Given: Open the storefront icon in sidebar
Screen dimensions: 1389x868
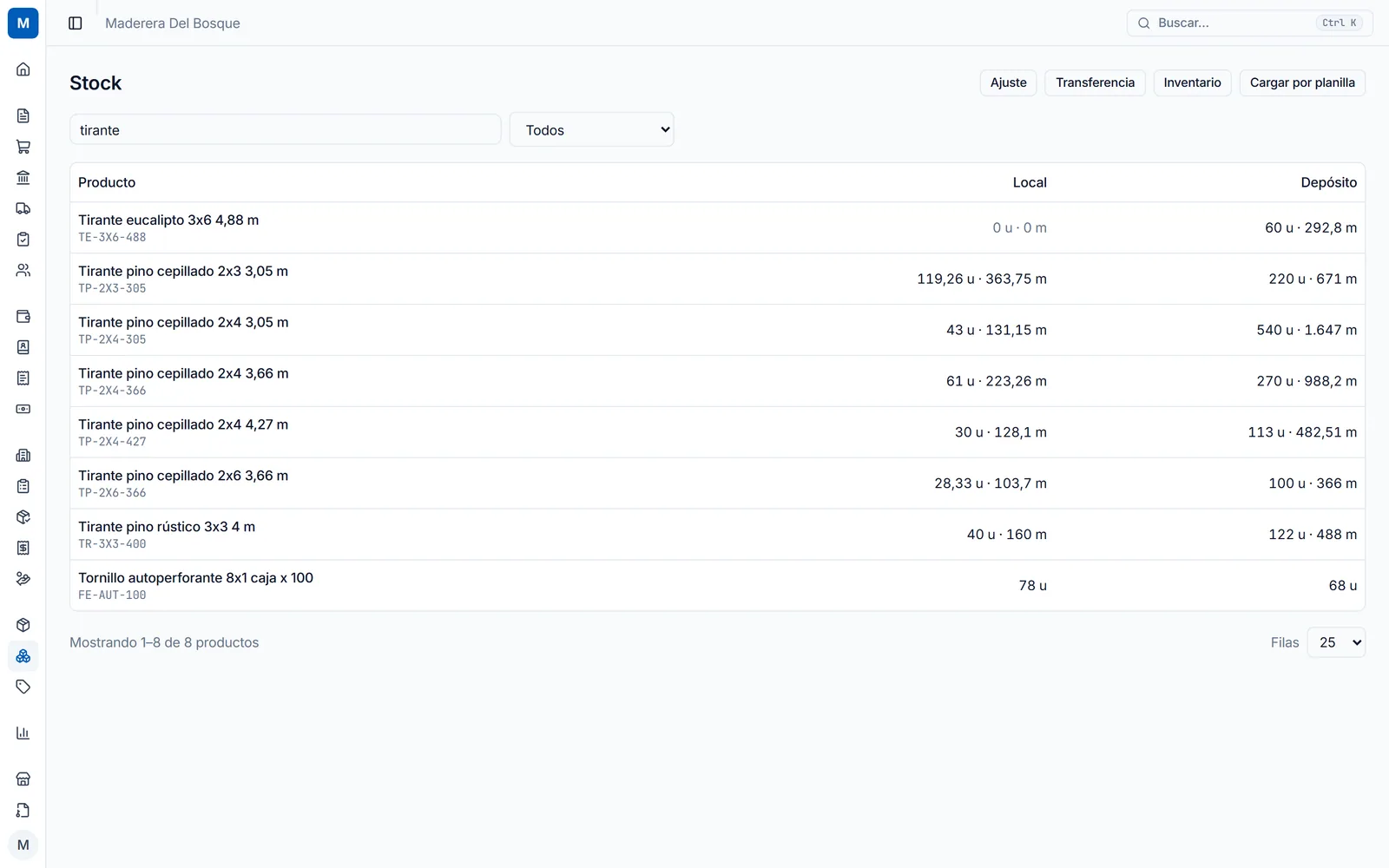Looking at the screenshot, I should pyautogui.click(x=23, y=779).
